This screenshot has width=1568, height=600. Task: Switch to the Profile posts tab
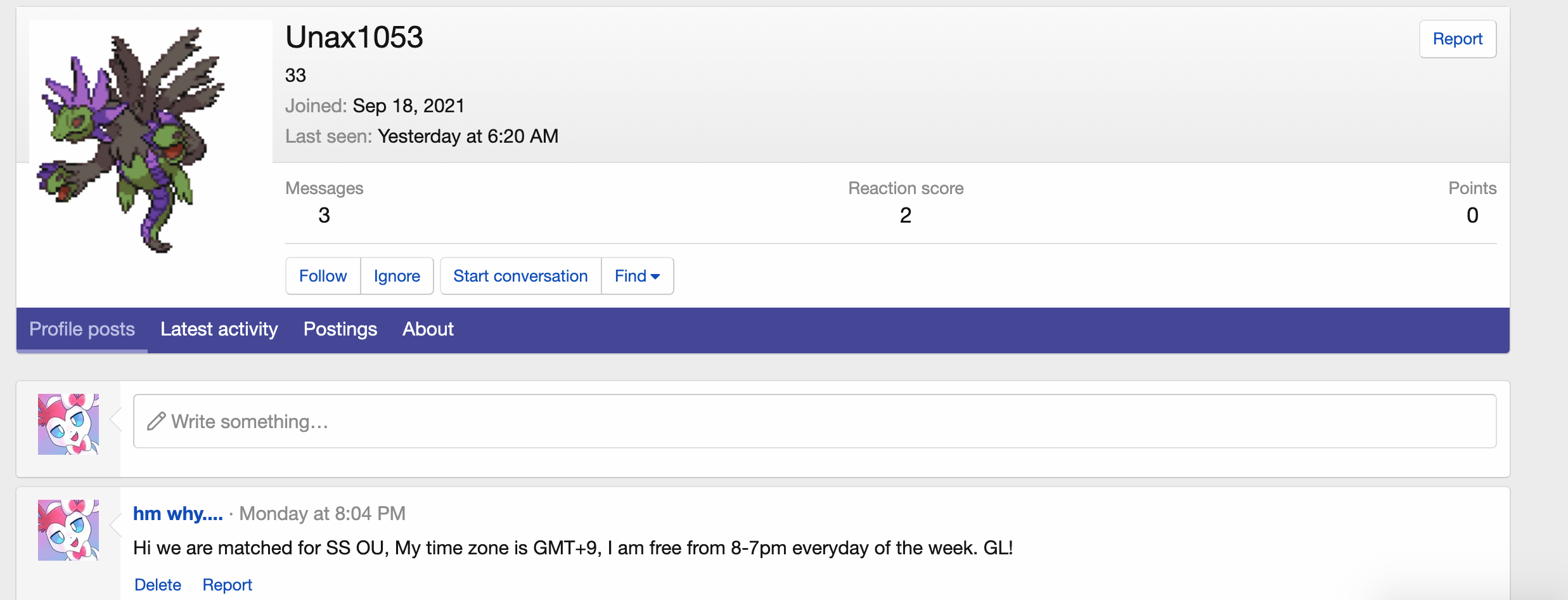[x=82, y=329]
